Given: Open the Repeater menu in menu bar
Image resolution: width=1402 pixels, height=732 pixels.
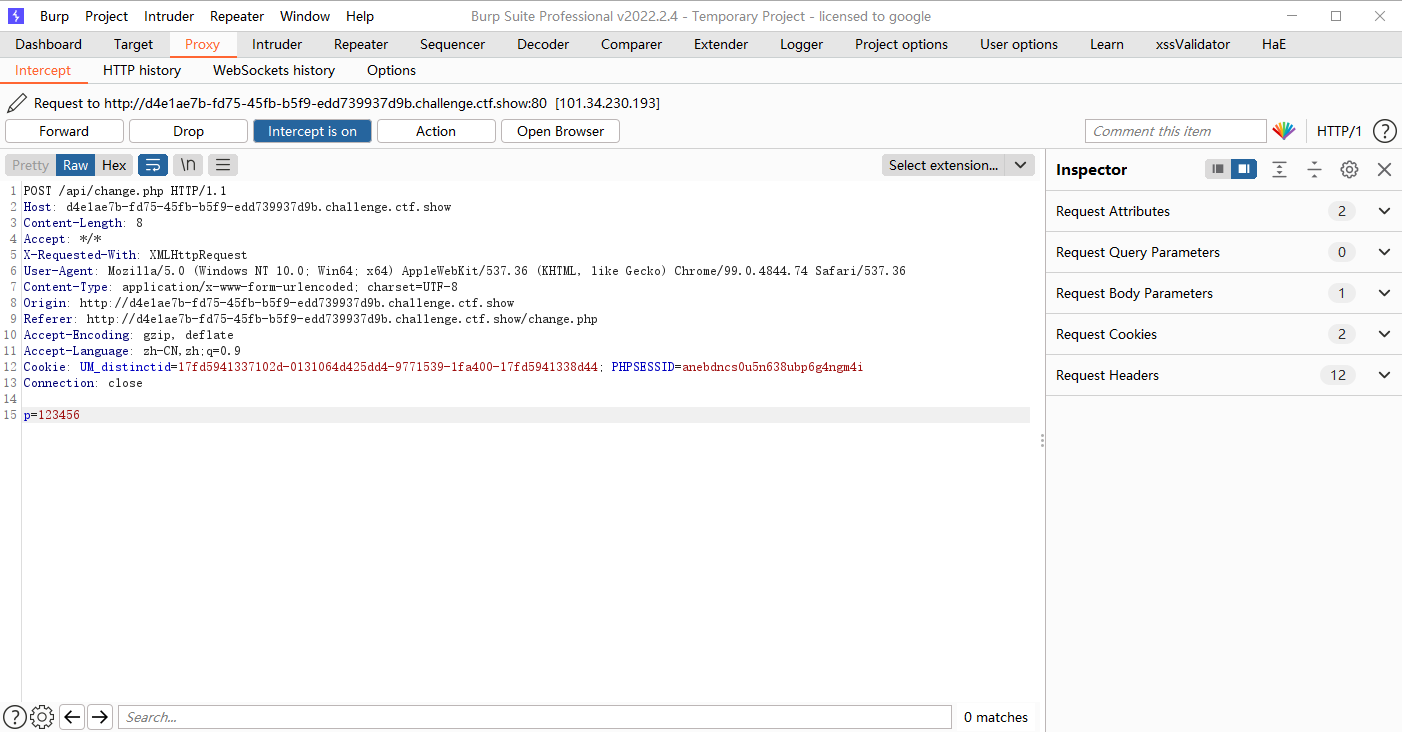Looking at the screenshot, I should click(237, 16).
